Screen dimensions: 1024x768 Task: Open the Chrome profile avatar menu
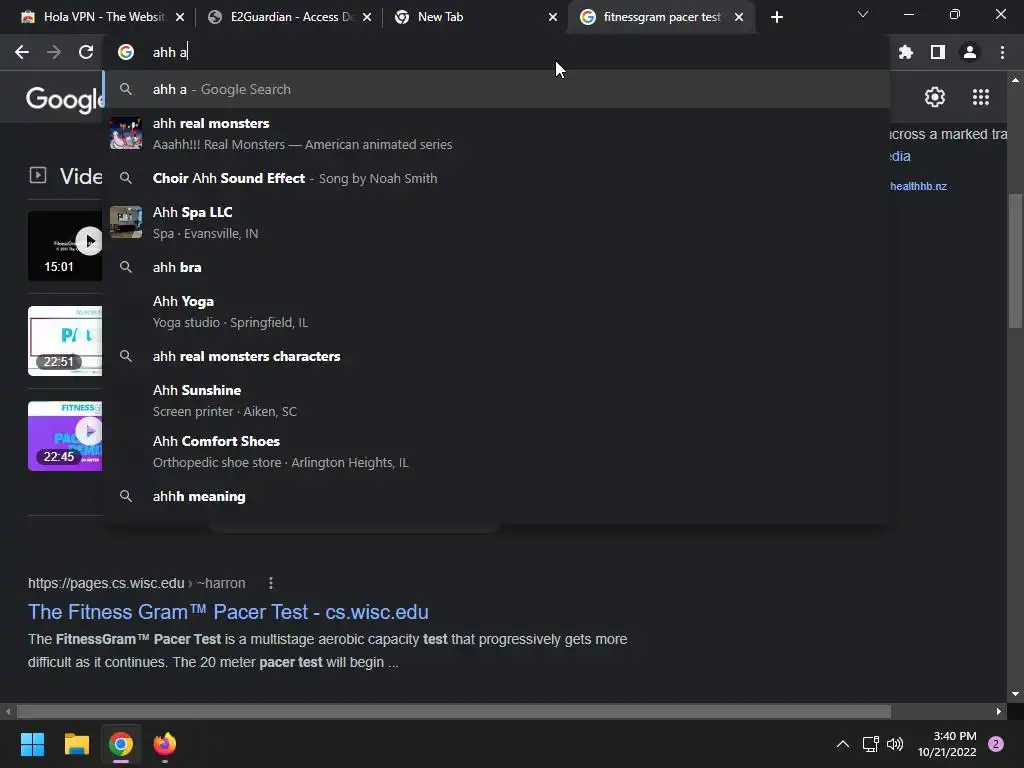point(970,52)
